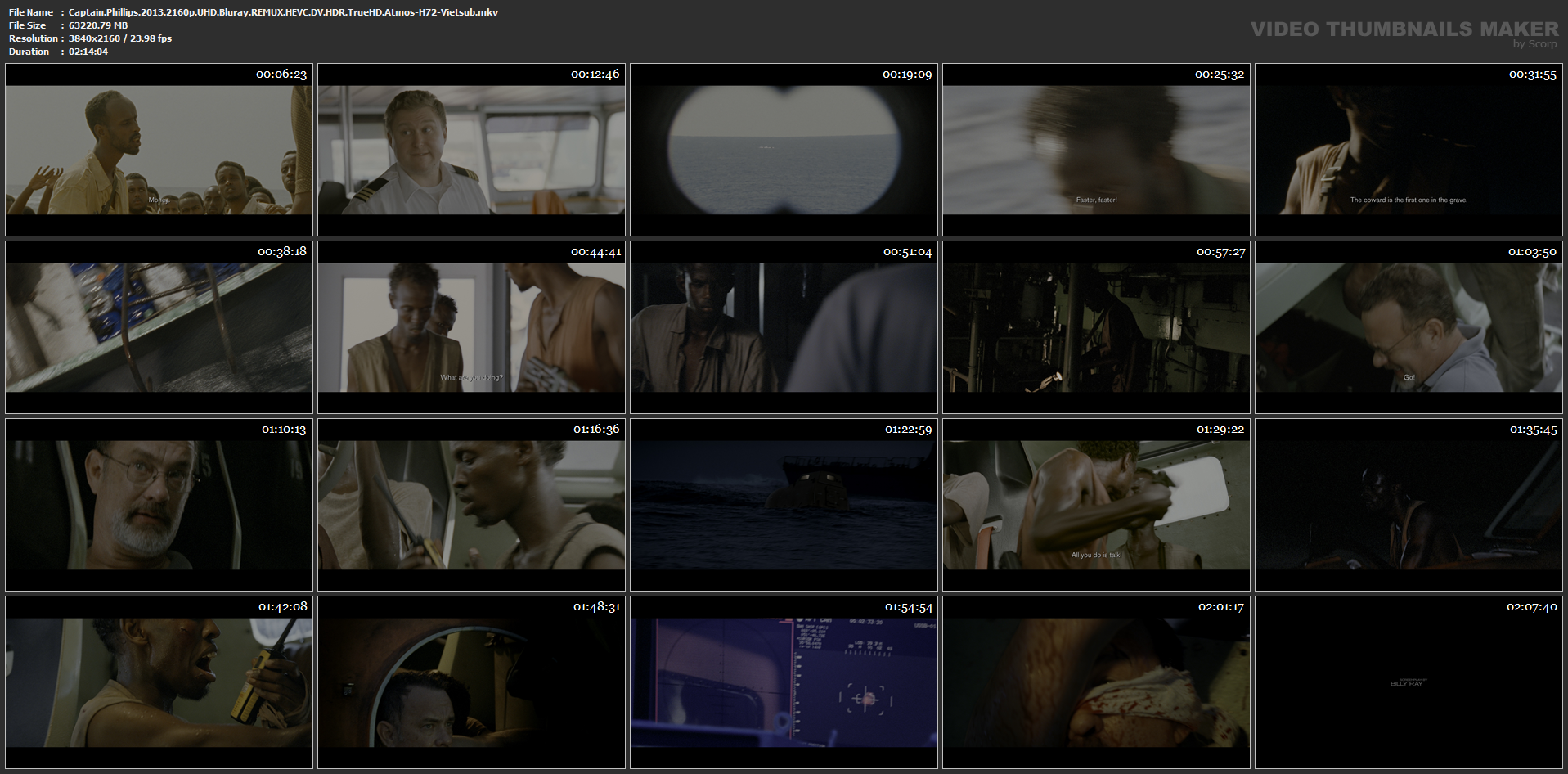Select the thumbnail timestamped 00:06:23
The image size is (1568, 774).
[159, 150]
